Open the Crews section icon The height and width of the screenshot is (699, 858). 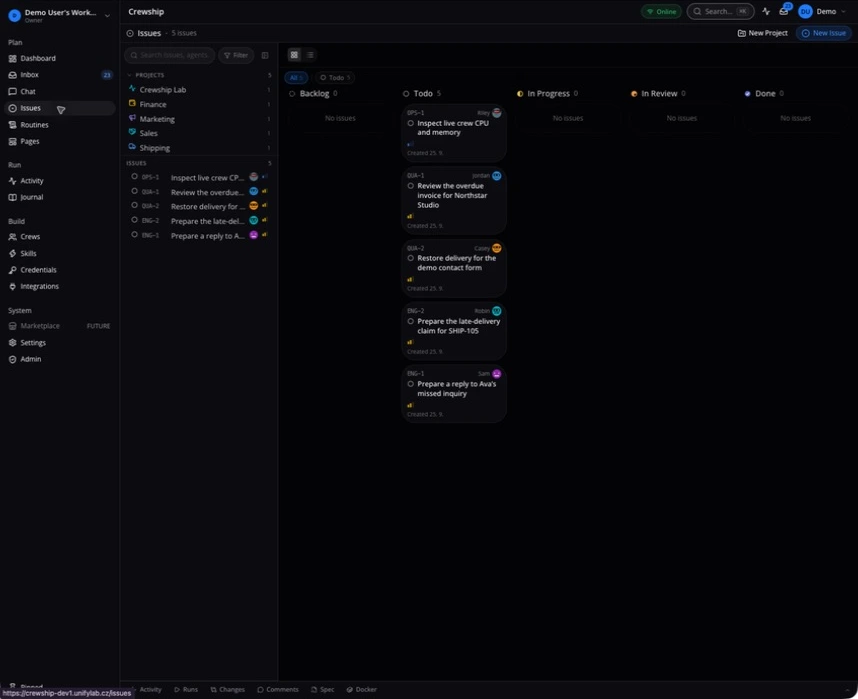pyautogui.click(x=12, y=236)
